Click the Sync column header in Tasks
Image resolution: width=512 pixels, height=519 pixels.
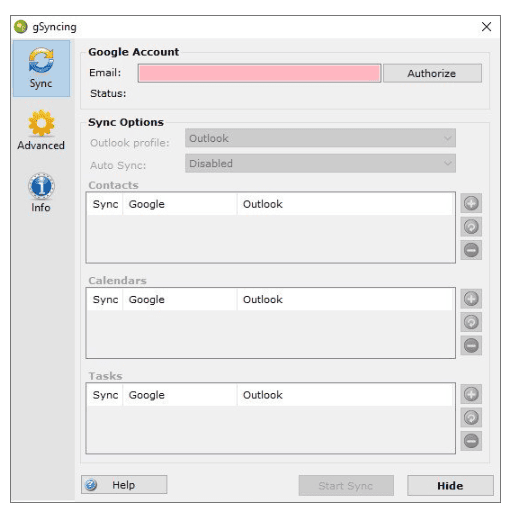[105, 395]
